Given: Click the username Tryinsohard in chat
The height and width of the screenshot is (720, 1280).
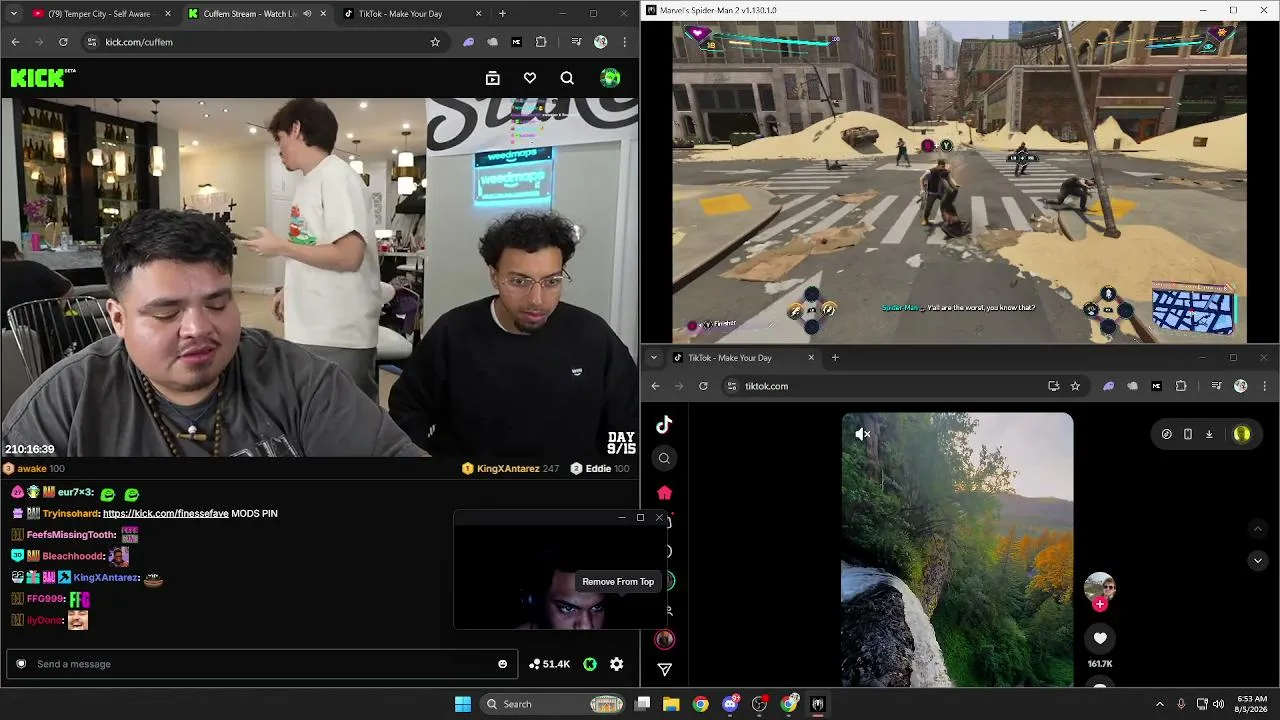Looking at the screenshot, I should [70, 513].
